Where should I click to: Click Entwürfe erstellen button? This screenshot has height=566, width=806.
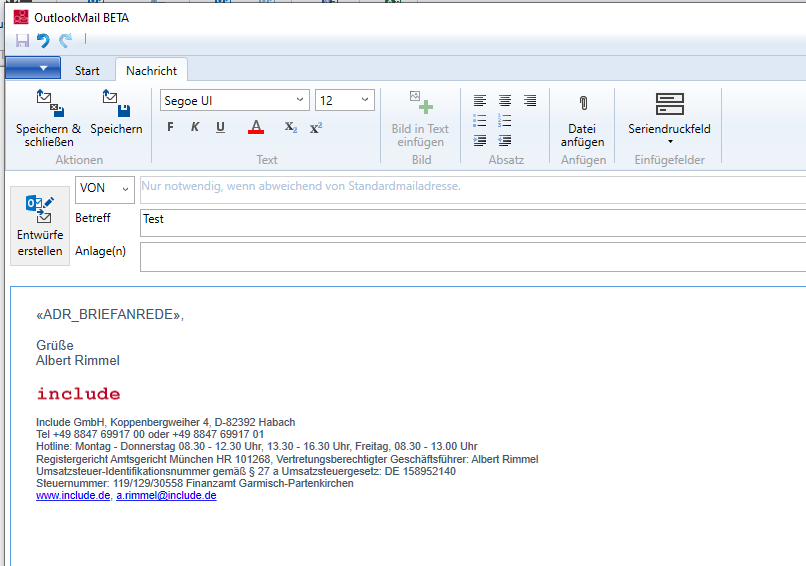coord(40,226)
